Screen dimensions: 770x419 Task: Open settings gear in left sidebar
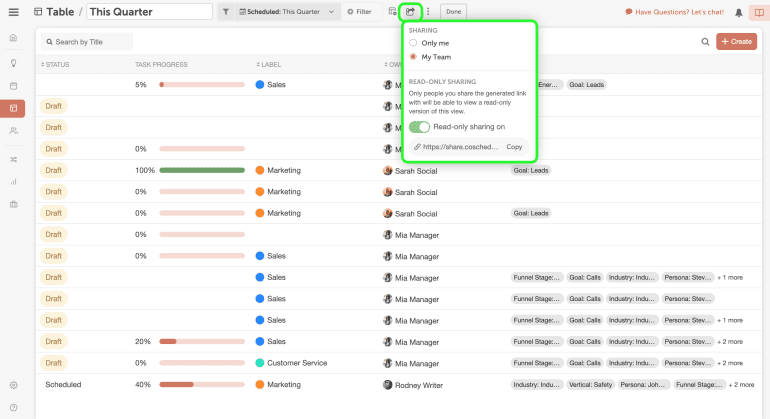click(x=13, y=384)
